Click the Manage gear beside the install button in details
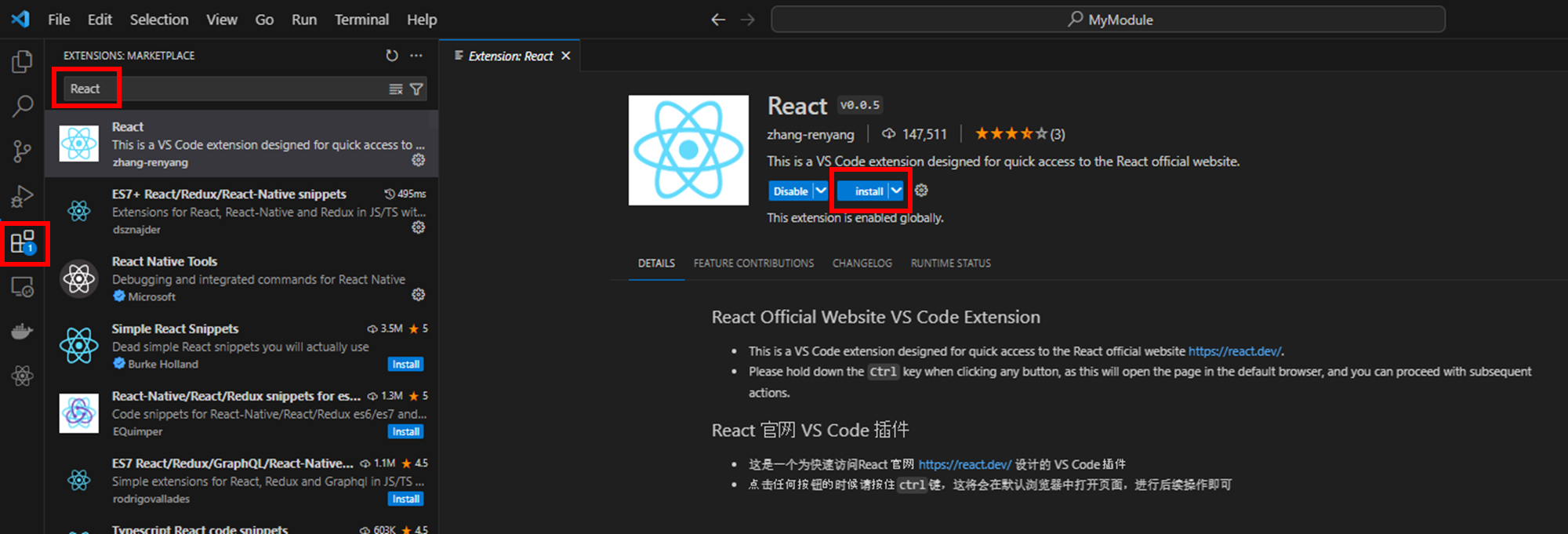 921,191
